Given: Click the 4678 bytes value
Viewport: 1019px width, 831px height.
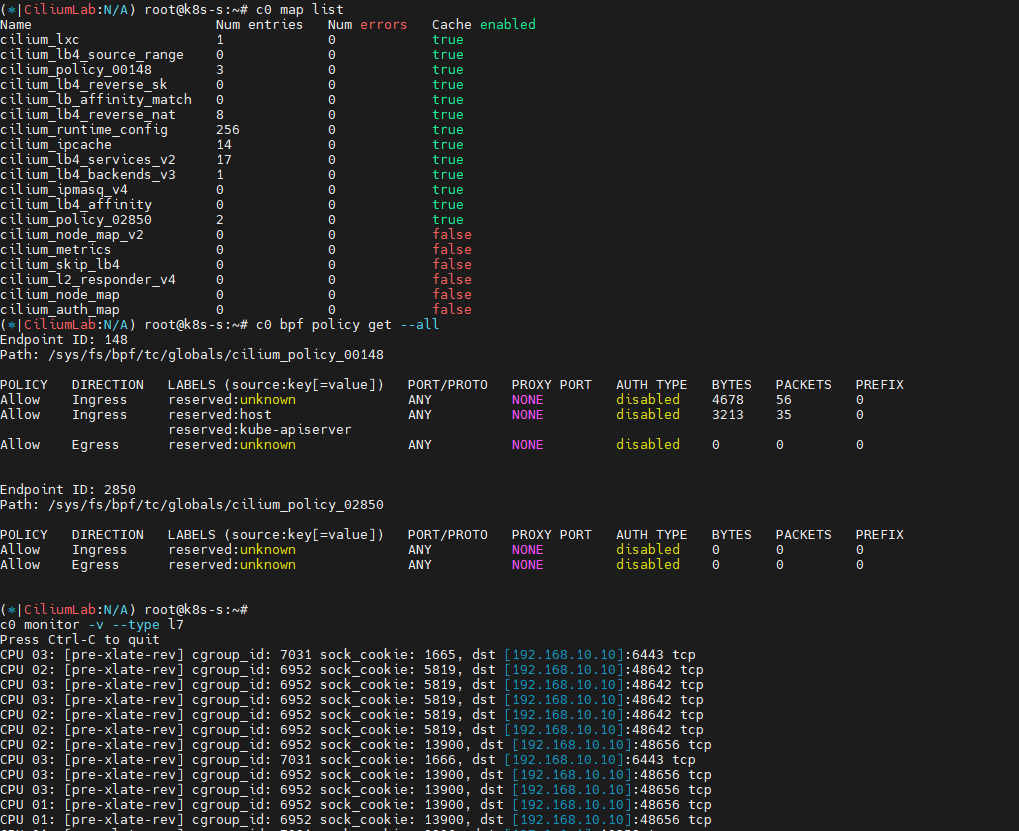Looking at the screenshot, I should coord(727,399).
